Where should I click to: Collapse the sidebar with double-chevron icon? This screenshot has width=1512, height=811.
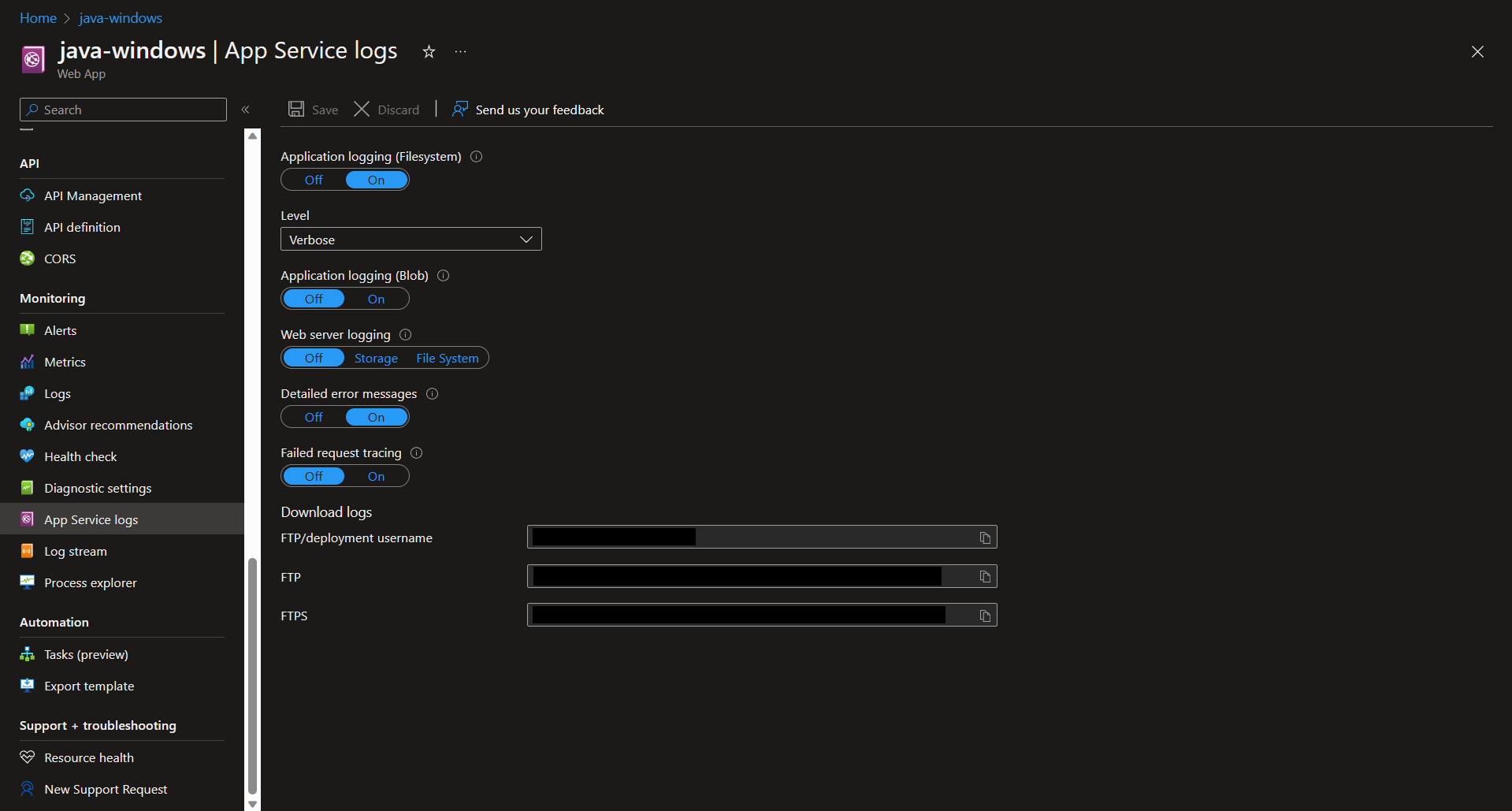pos(245,110)
